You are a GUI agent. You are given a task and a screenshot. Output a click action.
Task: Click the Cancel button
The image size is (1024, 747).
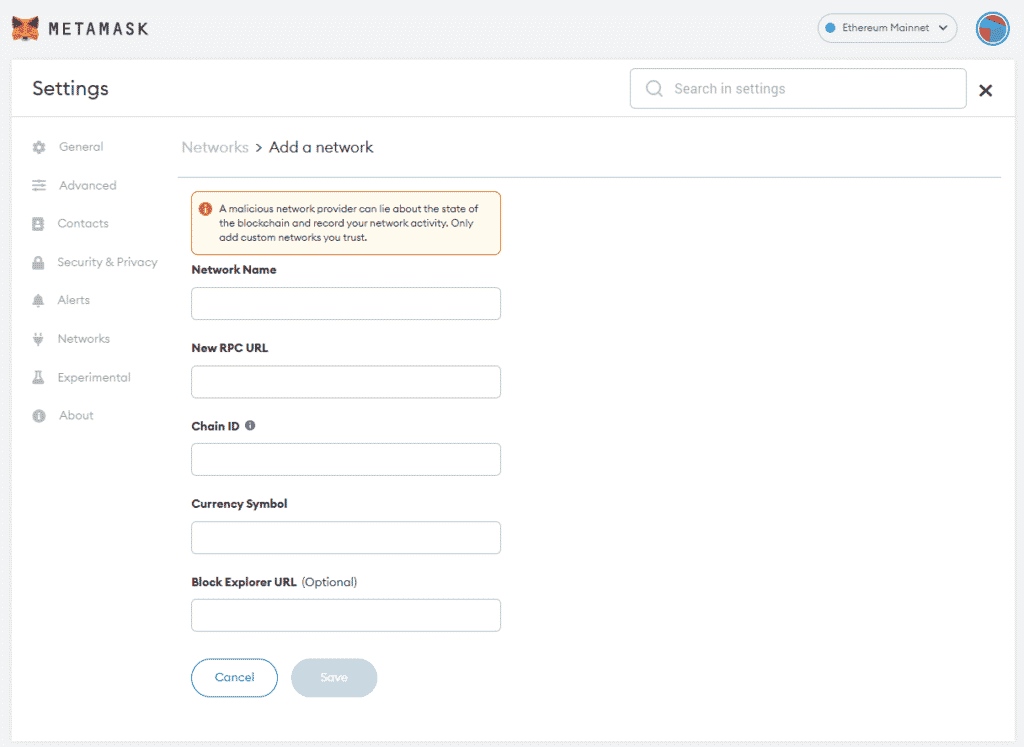(x=234, y=677)
